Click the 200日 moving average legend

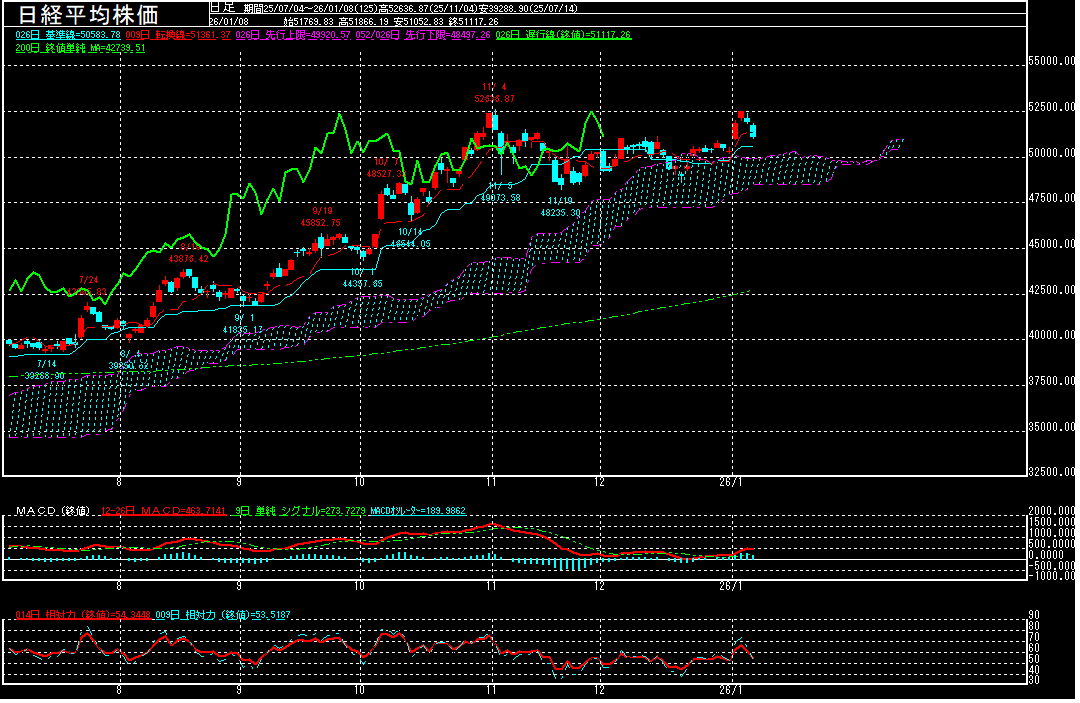point(80,47)
